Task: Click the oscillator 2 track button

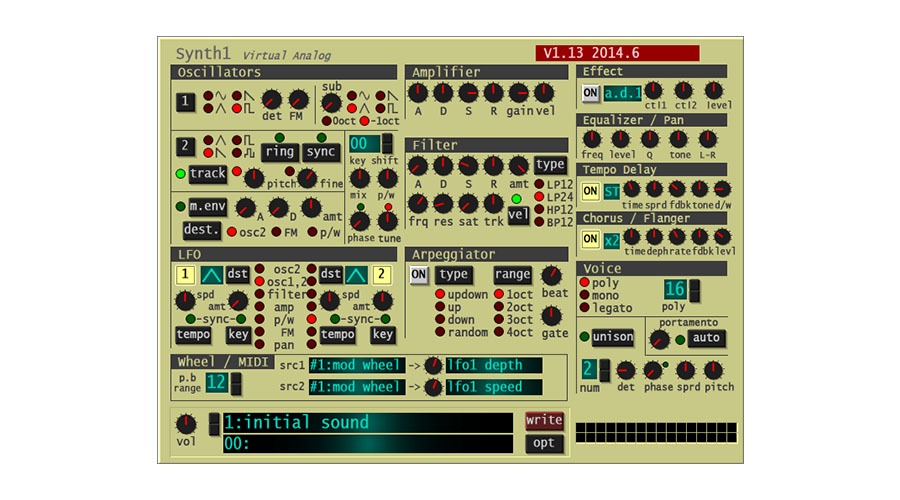Action: pyautogui.click(x=207, y=174)
